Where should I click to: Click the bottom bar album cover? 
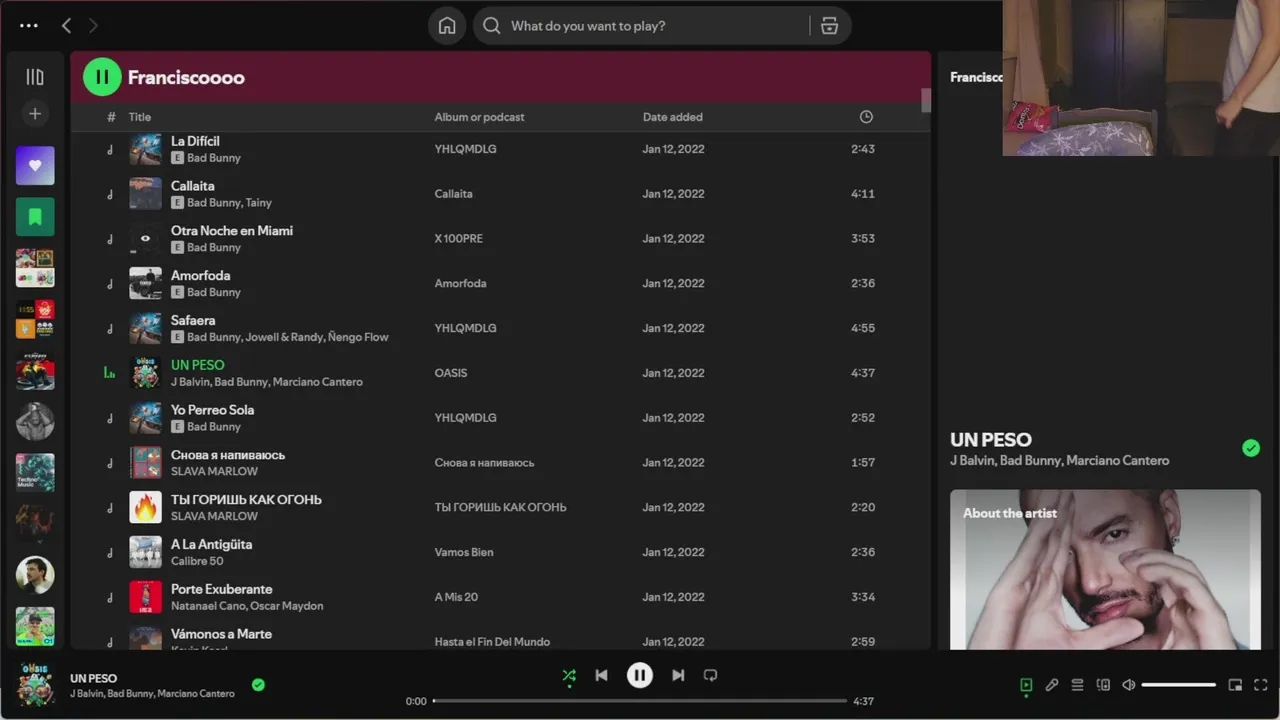(x=35, y=685)
